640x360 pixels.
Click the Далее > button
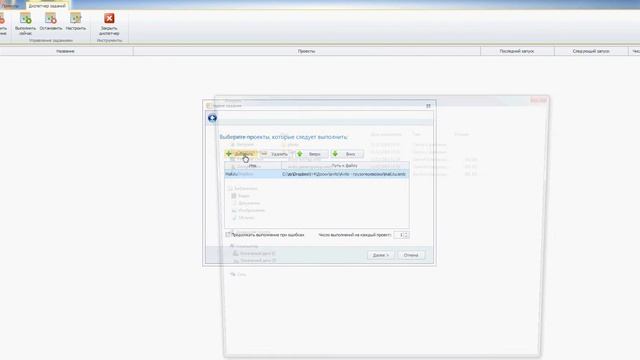click(x=380, y=255)
